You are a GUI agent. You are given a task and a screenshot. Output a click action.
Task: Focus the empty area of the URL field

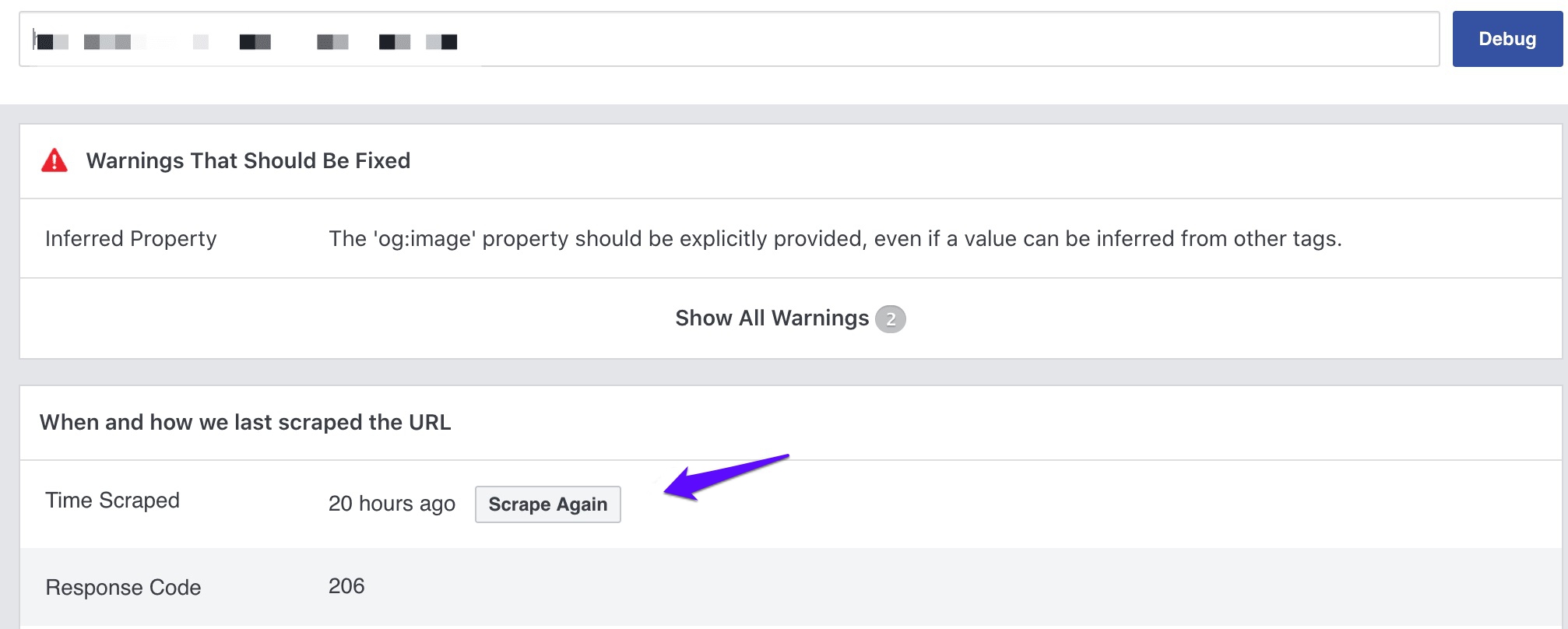coord(934,39)
